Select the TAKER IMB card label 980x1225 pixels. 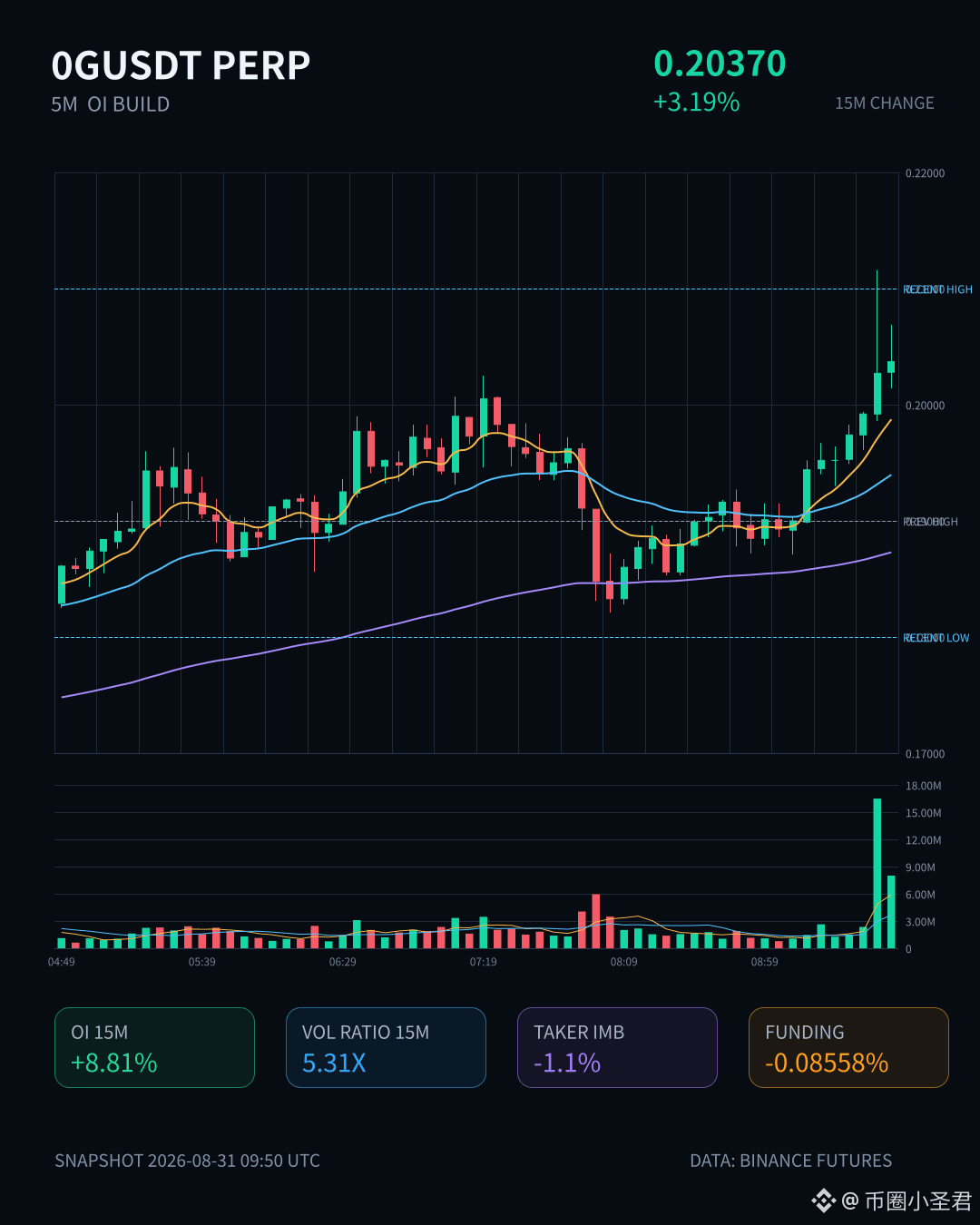[x=579, y=1033]
